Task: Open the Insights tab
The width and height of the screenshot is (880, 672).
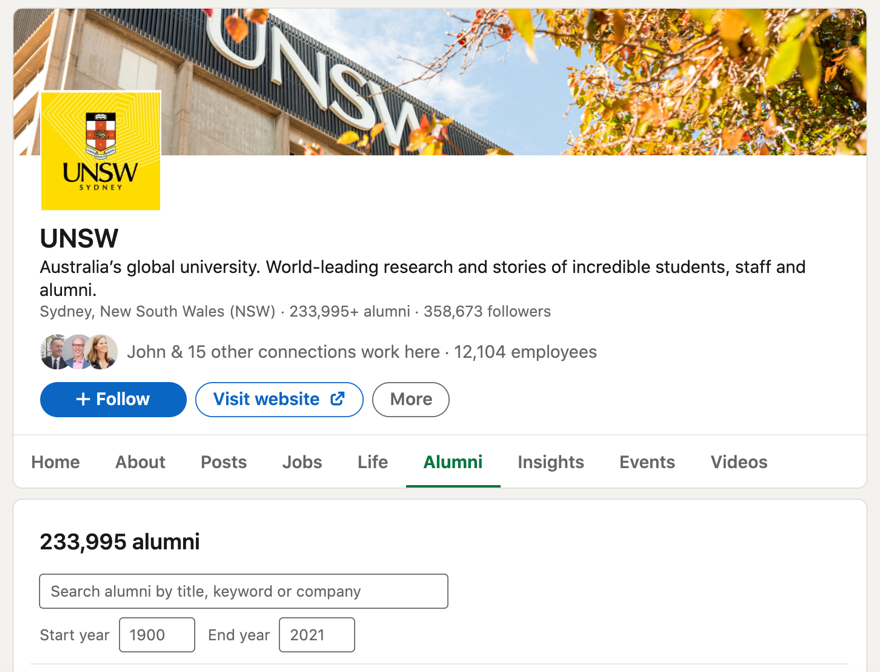Action: click(x=551, y=462)
